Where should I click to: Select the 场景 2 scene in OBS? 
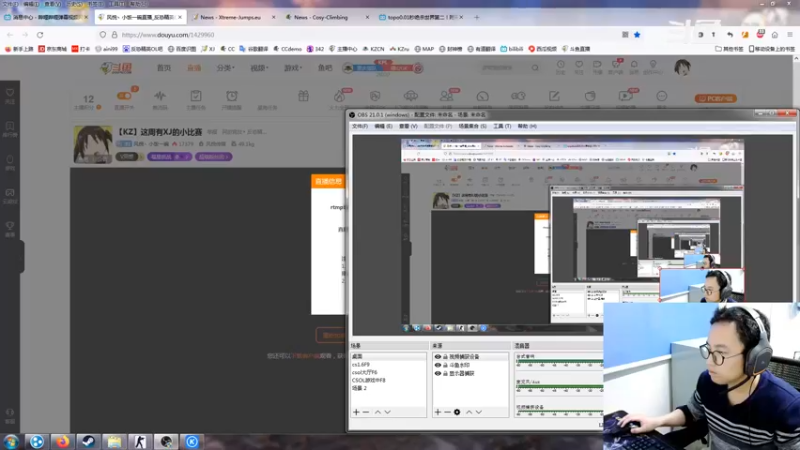coord(388,388)
